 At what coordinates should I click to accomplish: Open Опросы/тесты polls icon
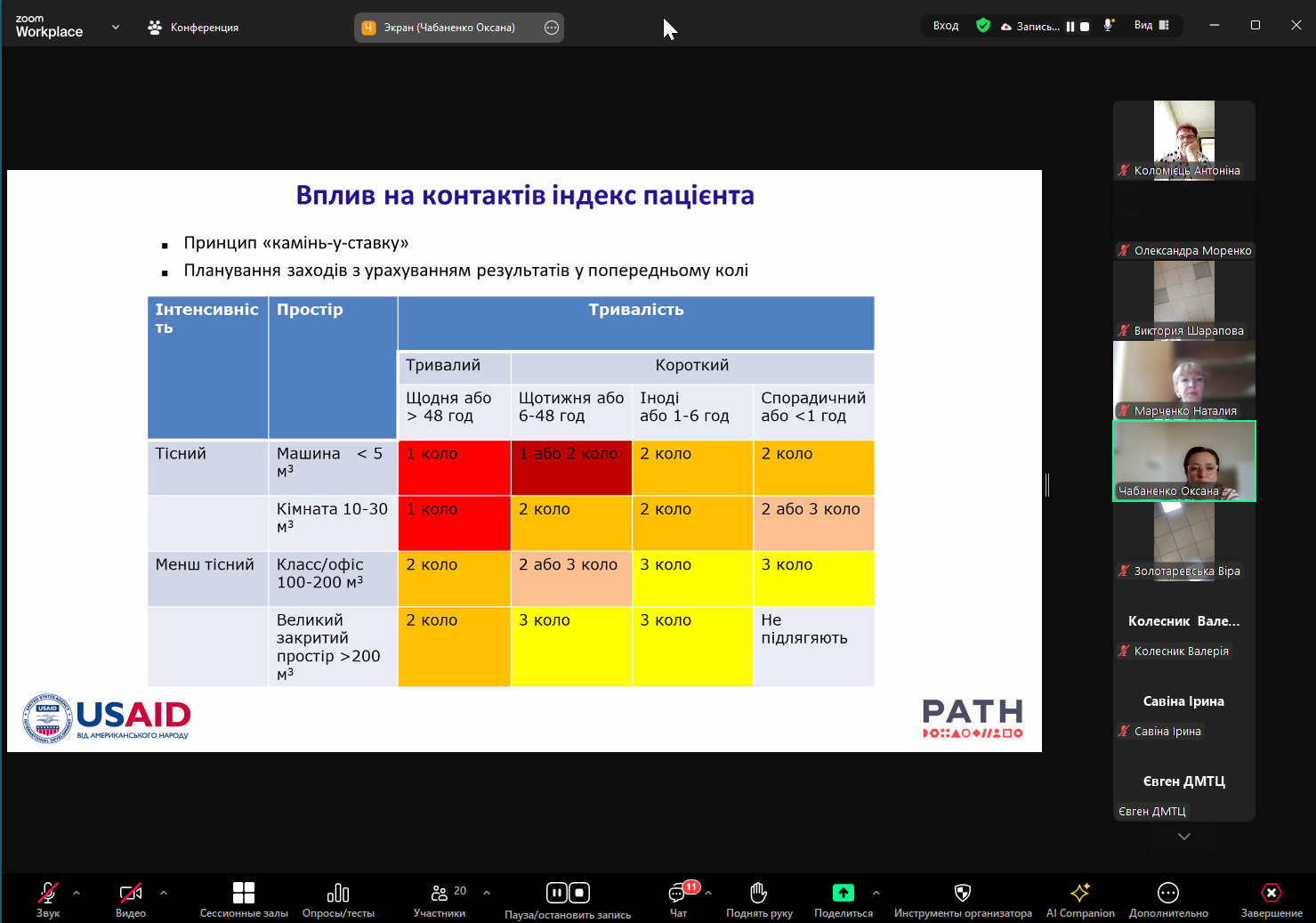pos(338,893)
